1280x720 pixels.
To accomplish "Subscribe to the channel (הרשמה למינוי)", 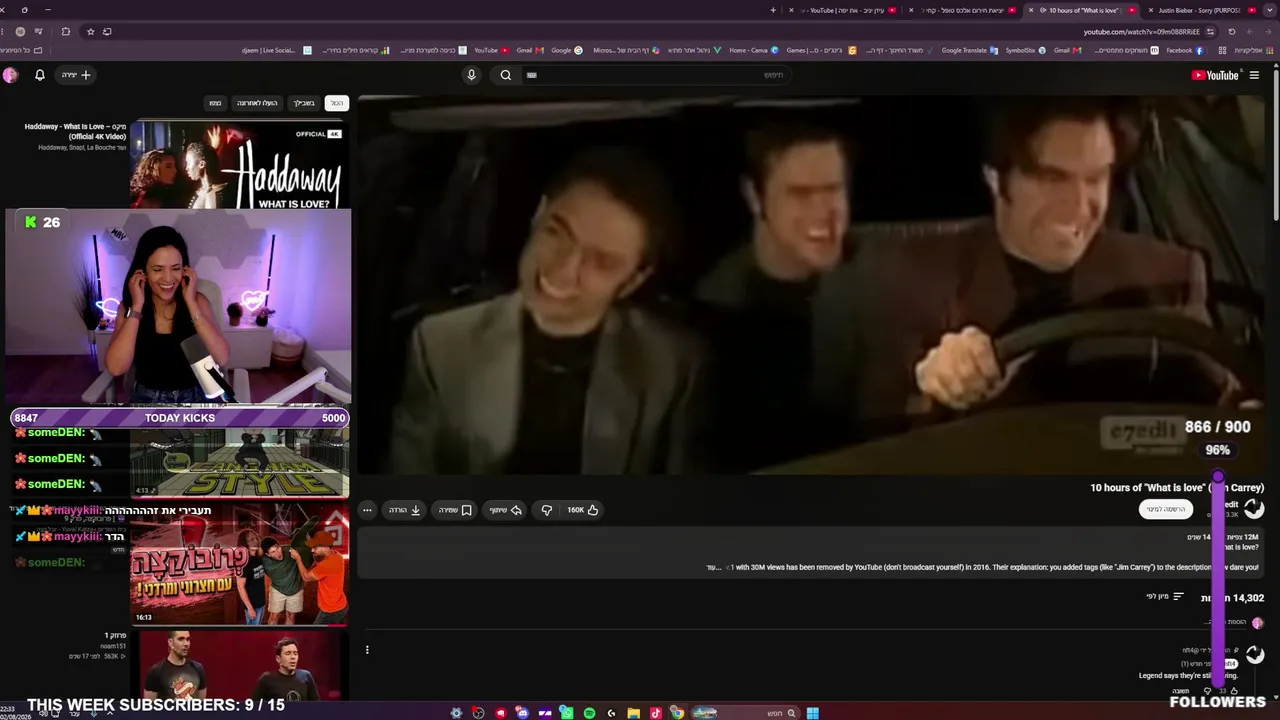I will pos(1166,509).
